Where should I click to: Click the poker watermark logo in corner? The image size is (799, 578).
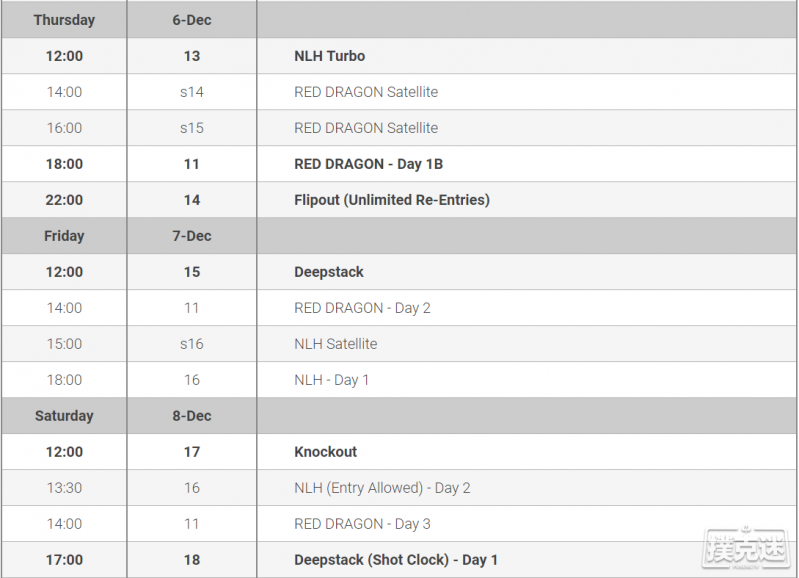[745, 549]
